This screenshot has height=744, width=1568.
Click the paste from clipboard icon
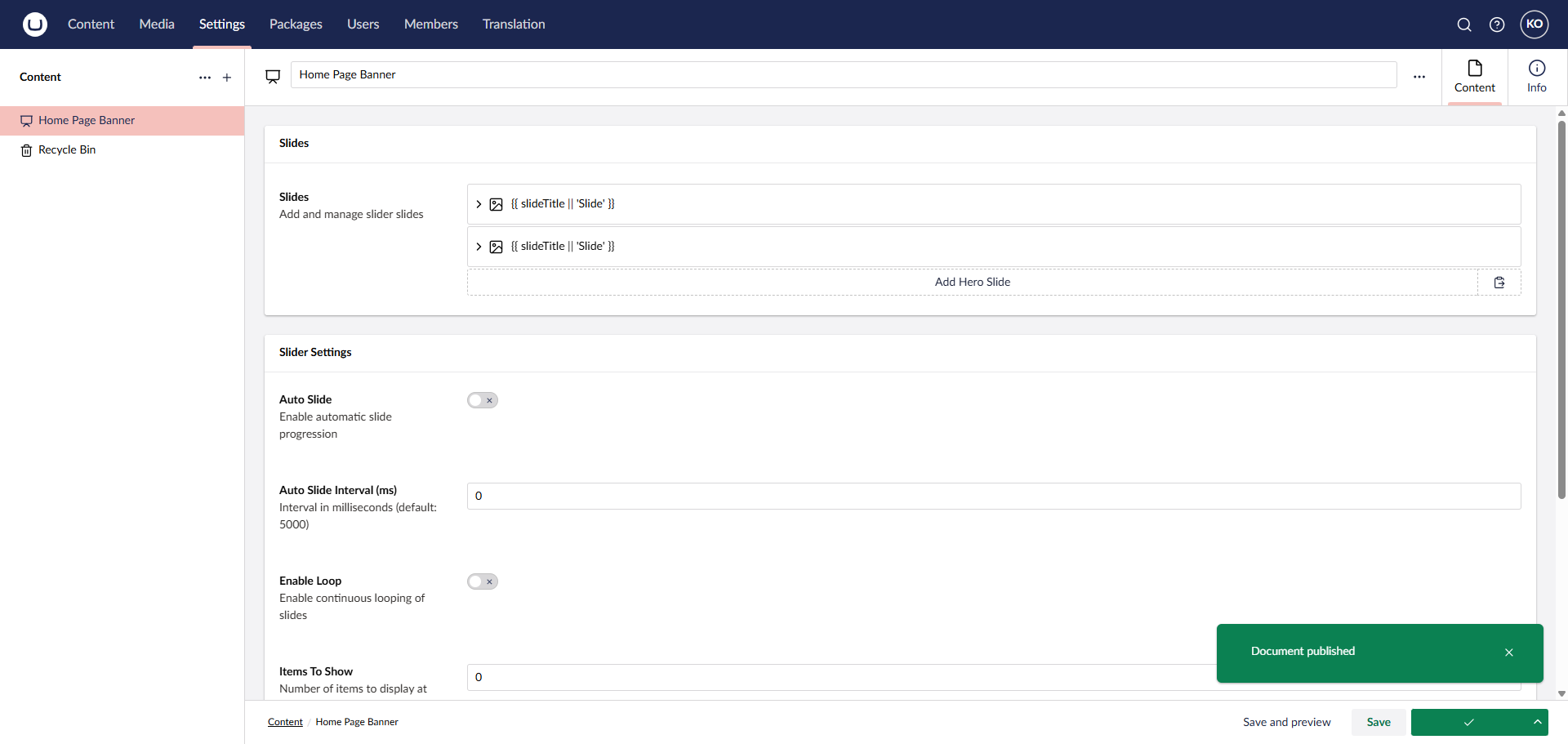click(x=1499, y=283)
